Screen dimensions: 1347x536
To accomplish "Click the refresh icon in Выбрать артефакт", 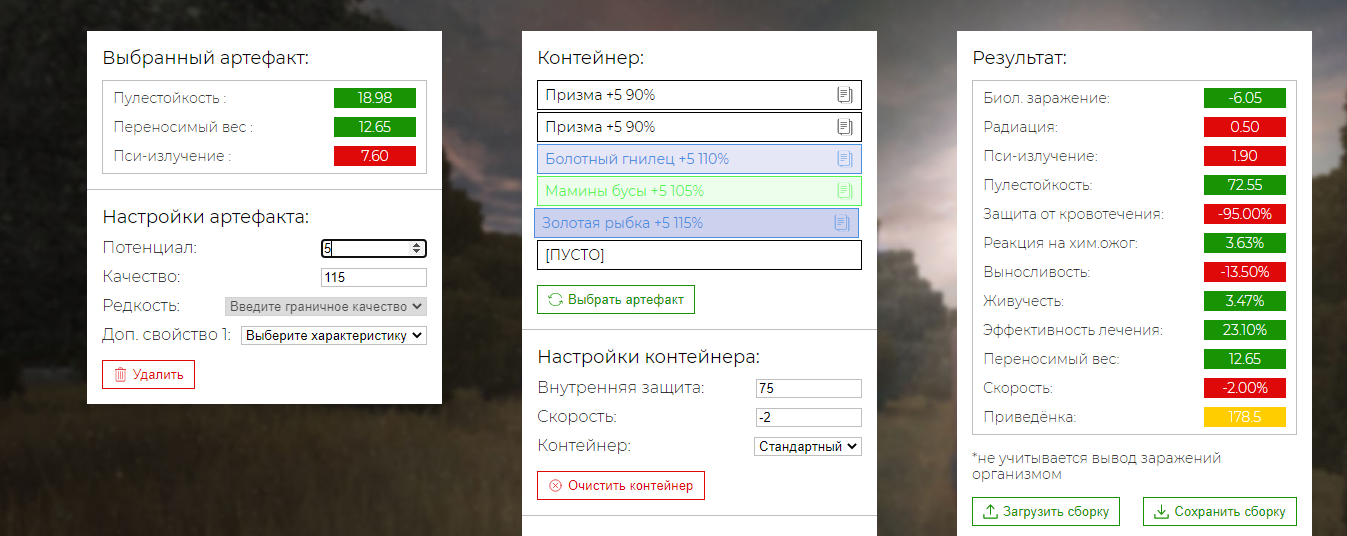I will pos(555,299).
